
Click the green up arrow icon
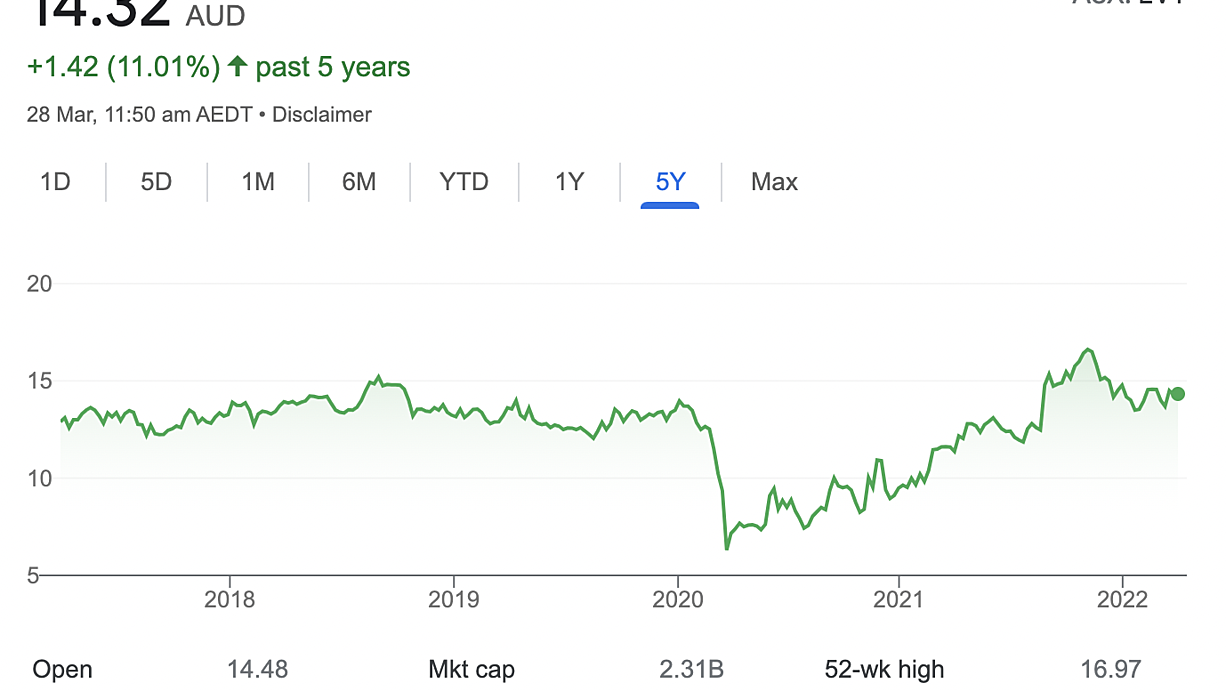tap(237, 67)
